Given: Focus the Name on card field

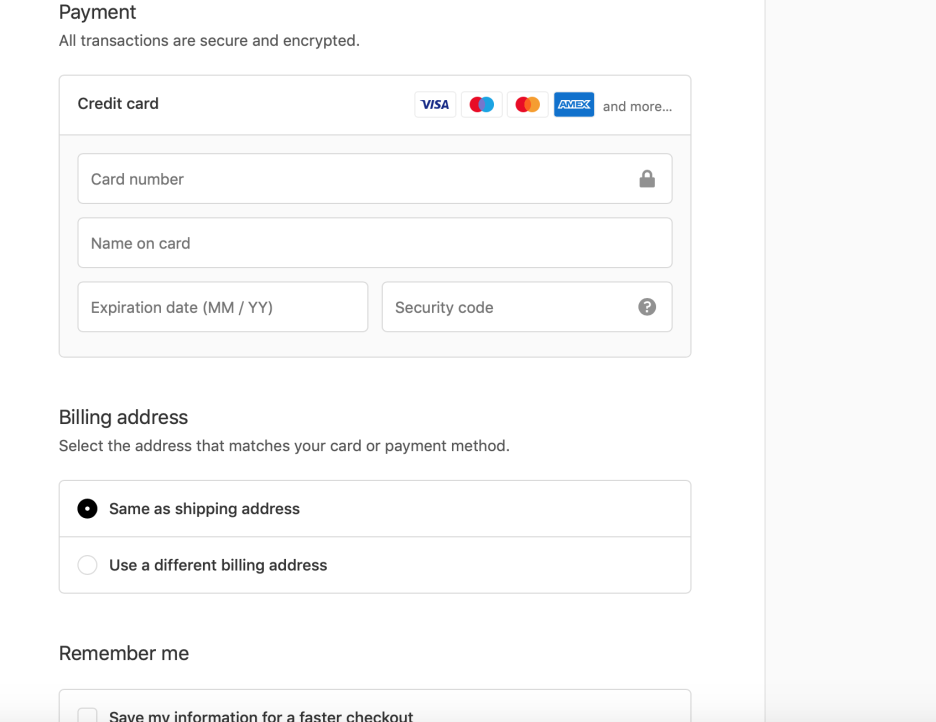Looking at the screenshot, I should click(x=375, y=242).
